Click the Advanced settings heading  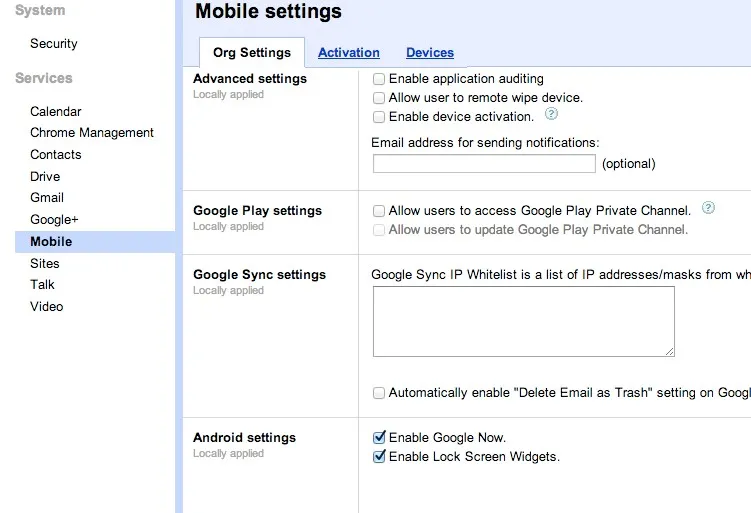250,79
